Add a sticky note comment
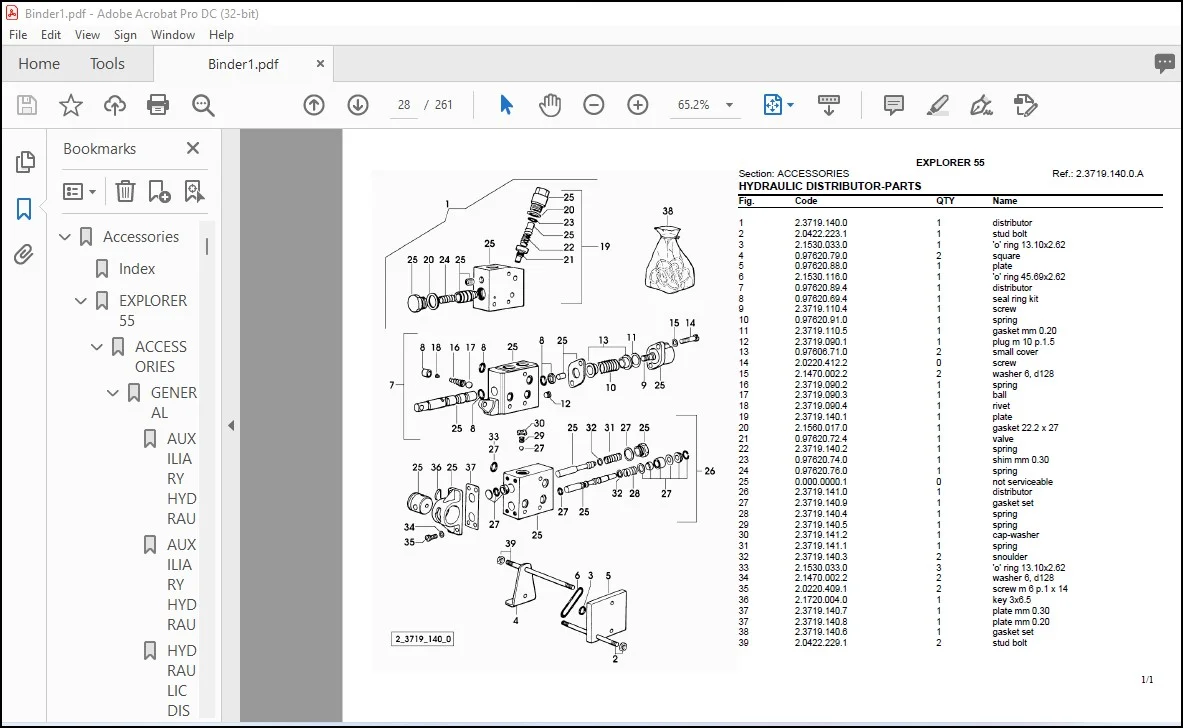Viewport: 1183px width, 728px height. (893, 105)
